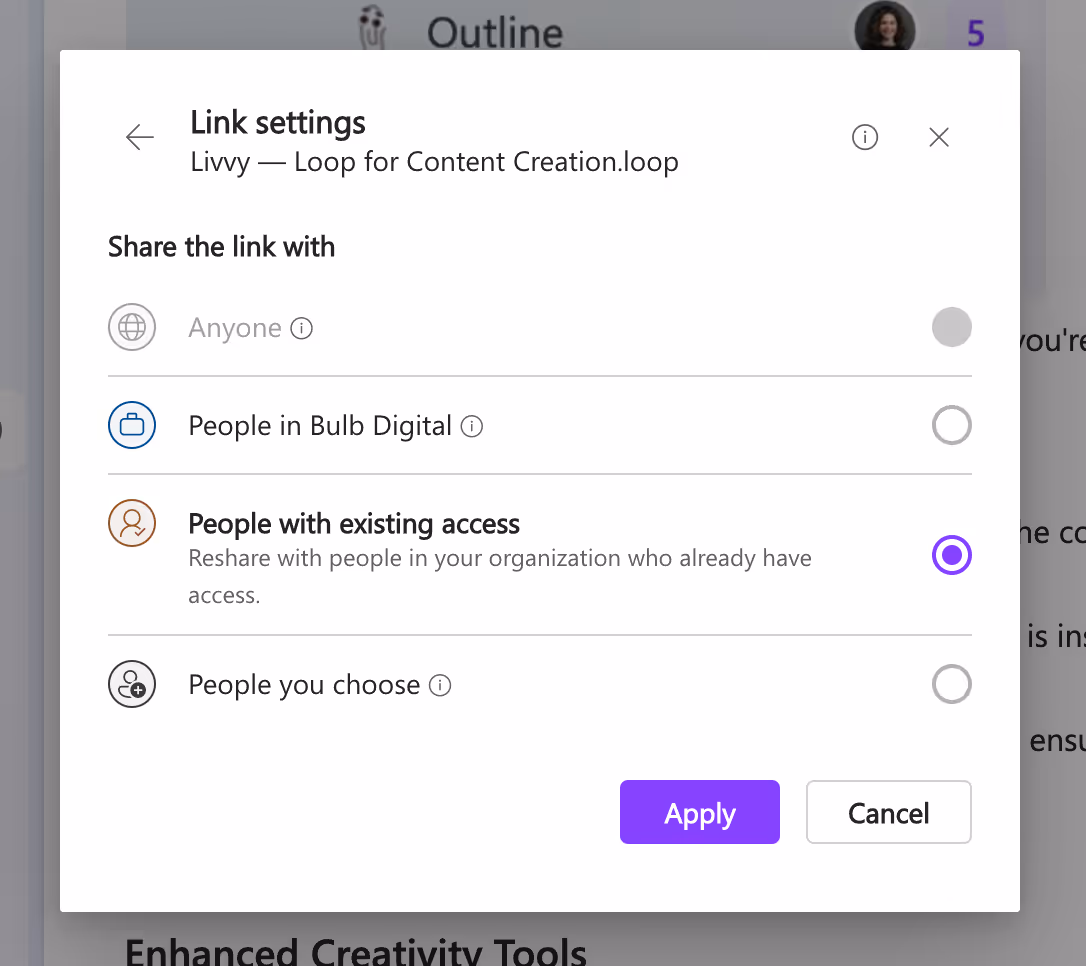This screenshot has width=1086, height=966.
Task: Click the People you choose label
Action: point(304,685)
